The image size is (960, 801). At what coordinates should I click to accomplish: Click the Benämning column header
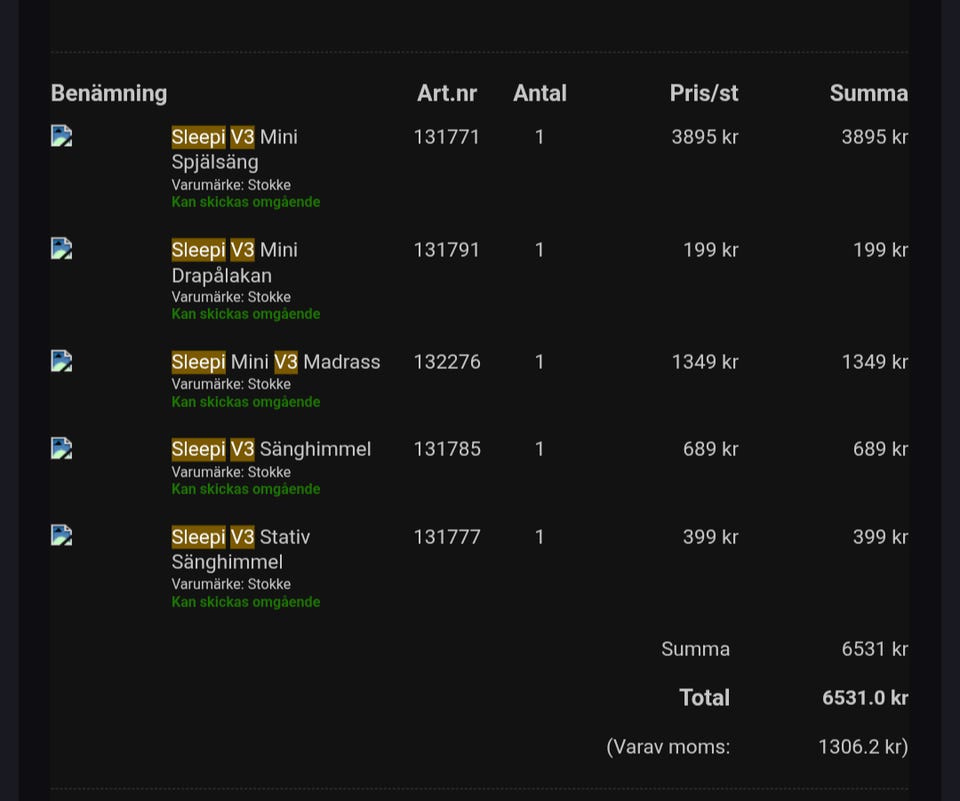[x=109, y=93]
